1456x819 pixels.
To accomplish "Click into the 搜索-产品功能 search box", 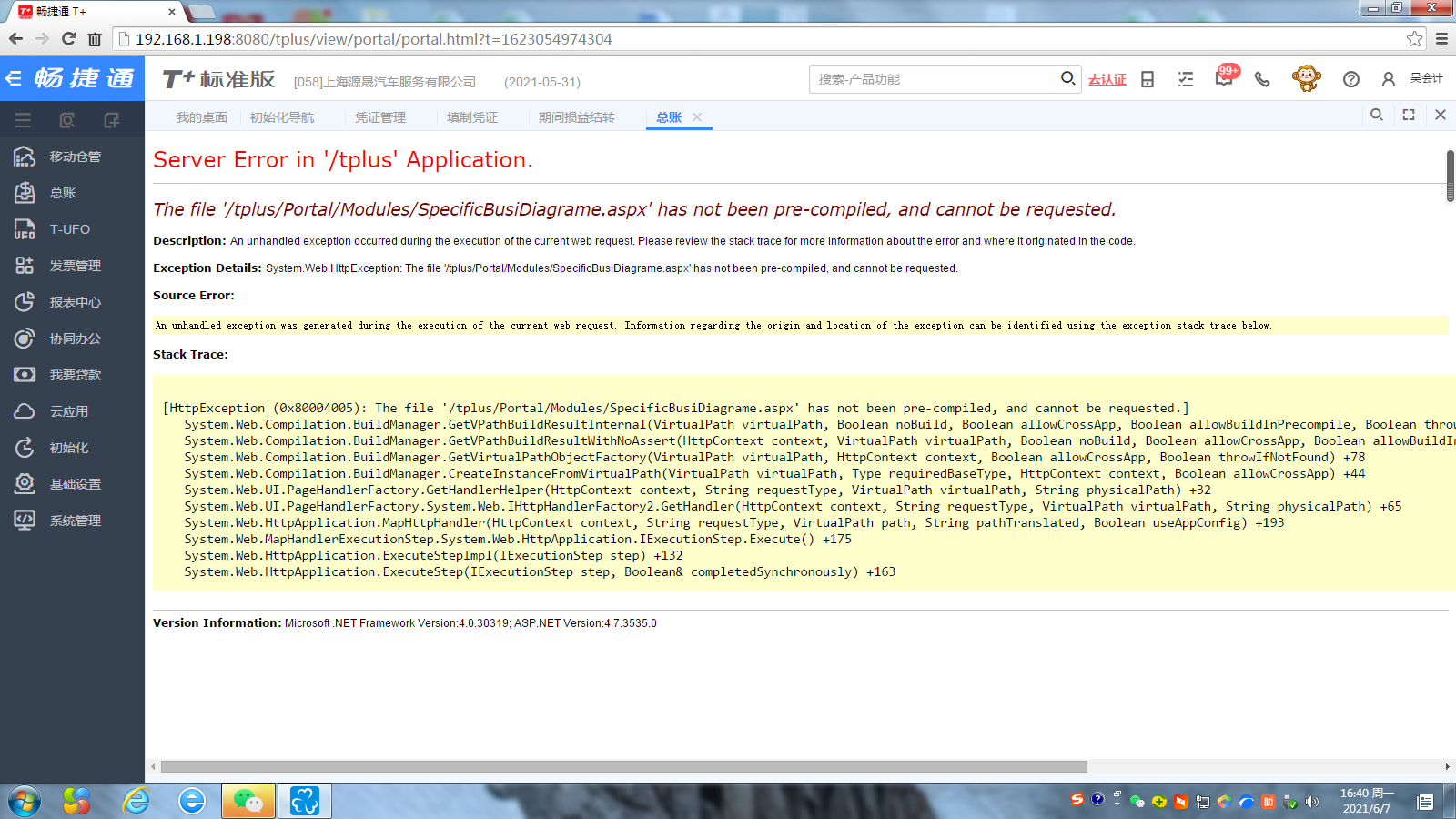I will (x=933, y=79).
